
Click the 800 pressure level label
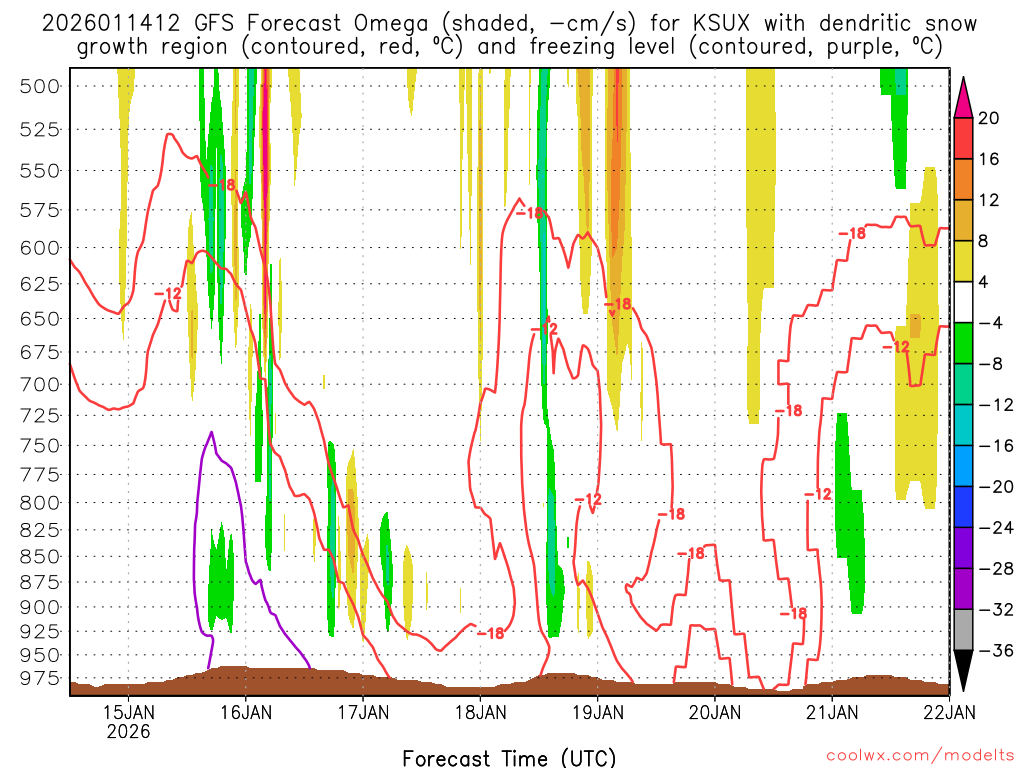point(40,503)
